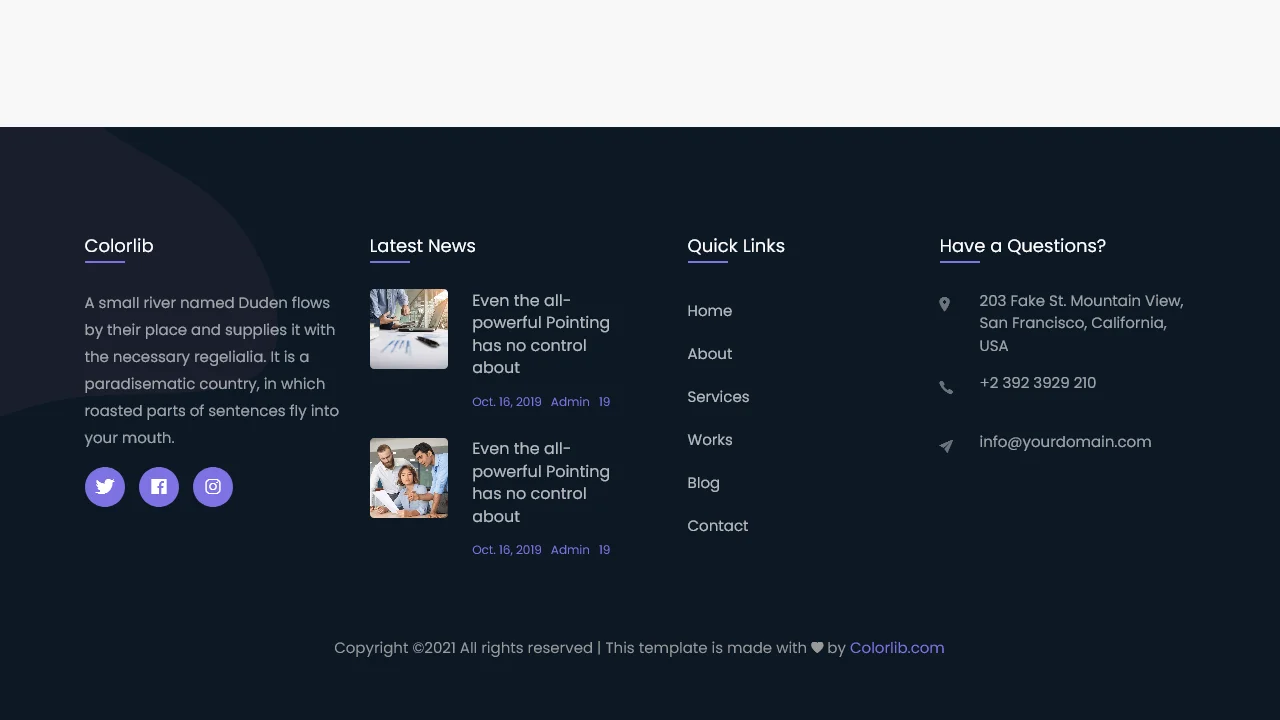Visit the Blog from Quick Links
1280x720 pixels.
click(703, 483)
